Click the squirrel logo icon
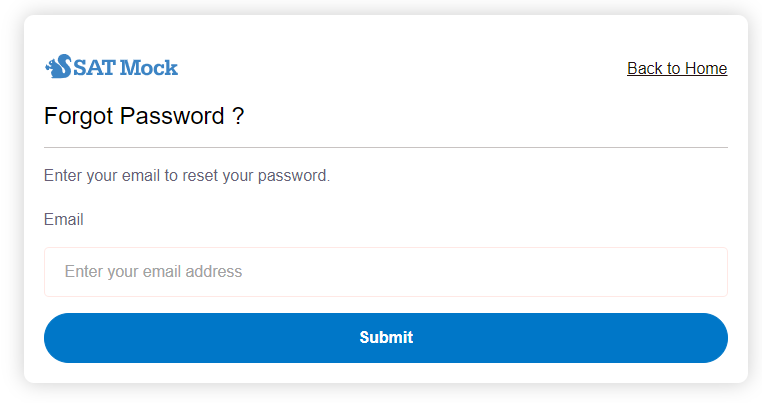 tap(58, 67)
